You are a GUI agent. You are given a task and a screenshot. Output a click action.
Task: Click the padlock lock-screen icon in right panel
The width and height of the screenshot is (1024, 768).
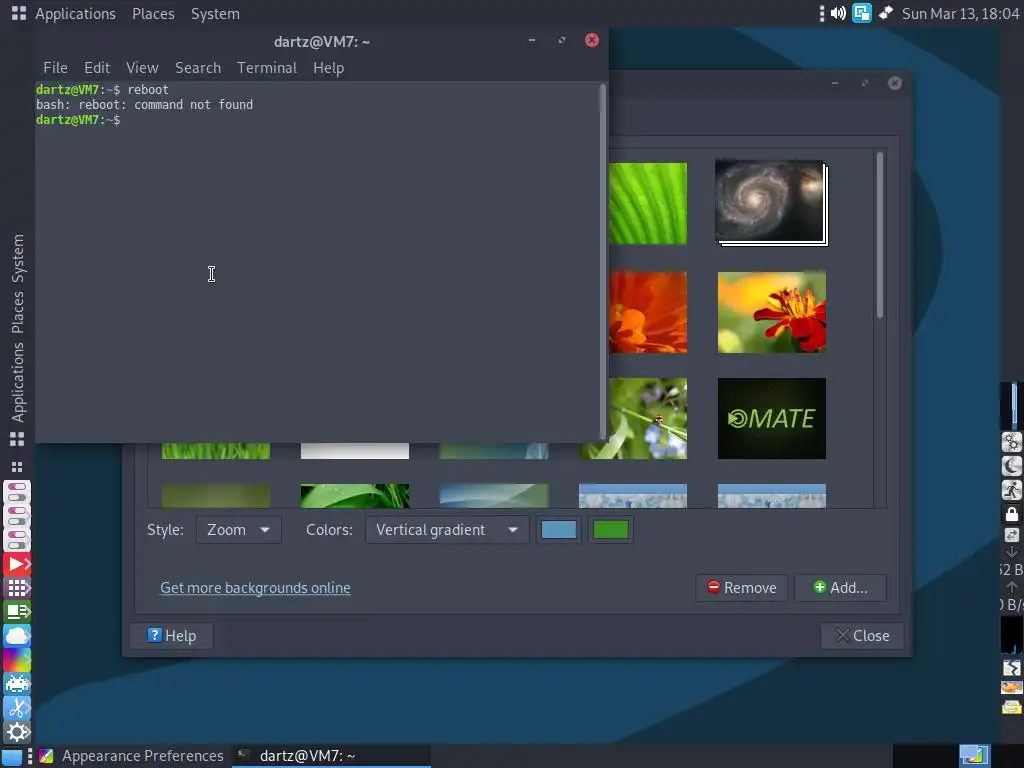click(1011, 513)
